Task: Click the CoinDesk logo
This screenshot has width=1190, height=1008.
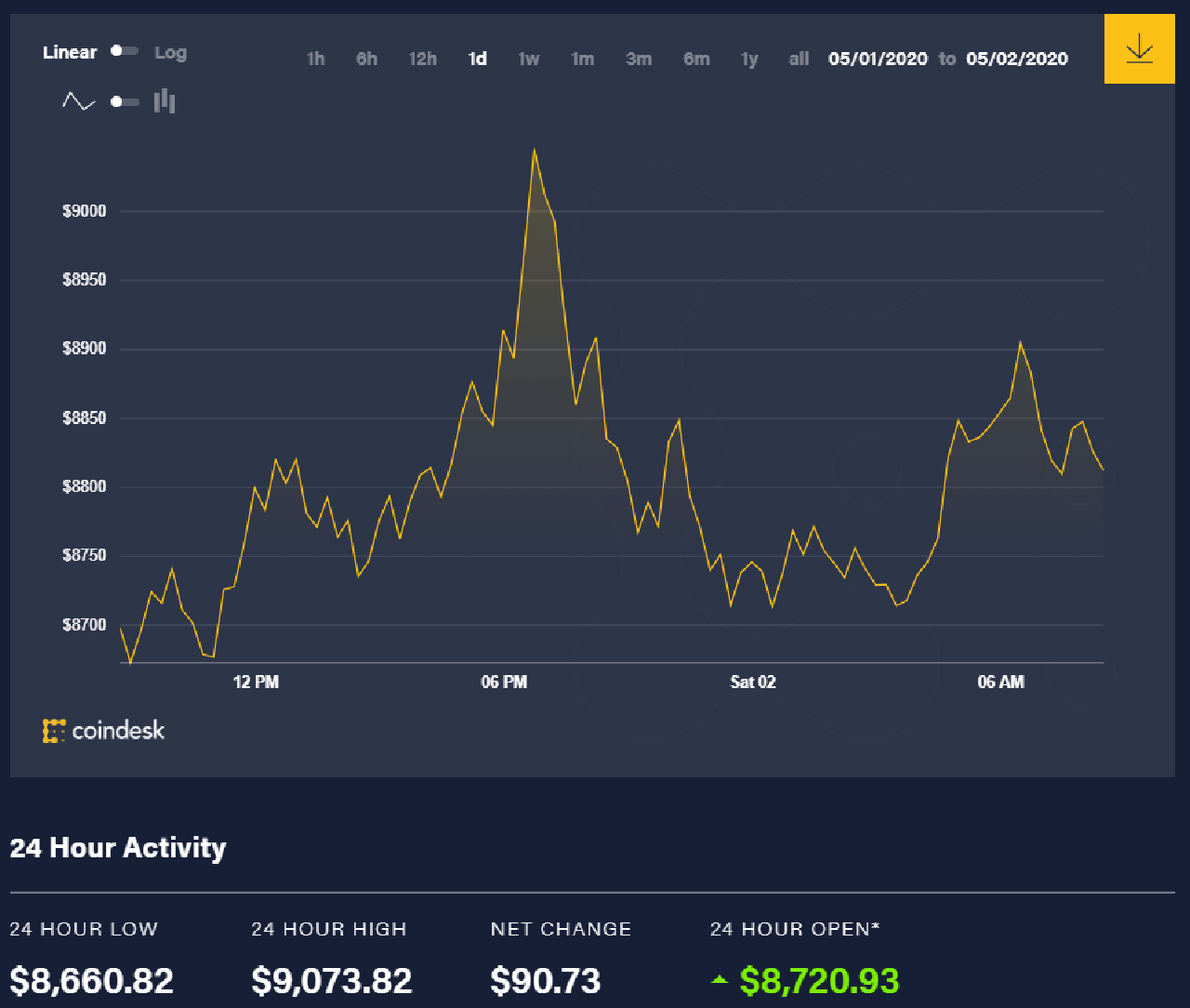Action: 103,731
